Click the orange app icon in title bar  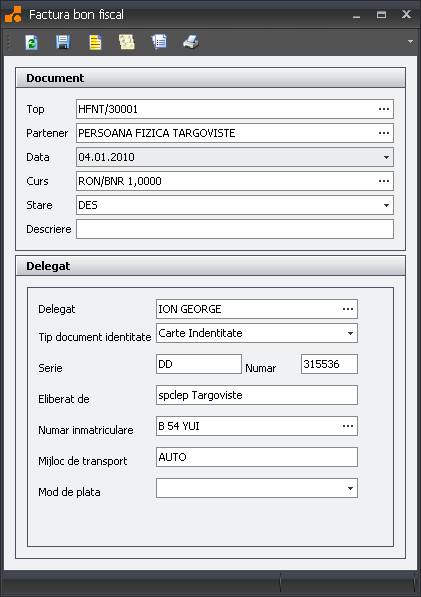[13, 14]
